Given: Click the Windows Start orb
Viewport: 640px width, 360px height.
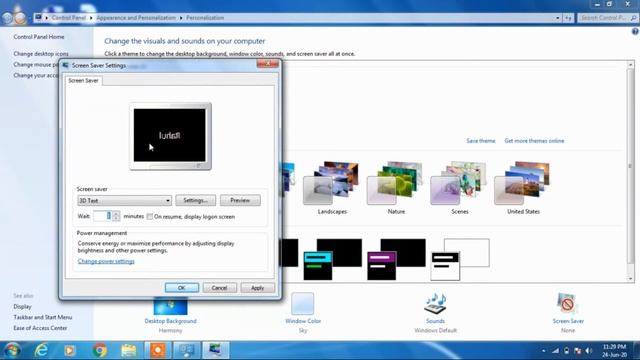Looking at the screenshot, I should click(x=12, y=350).
